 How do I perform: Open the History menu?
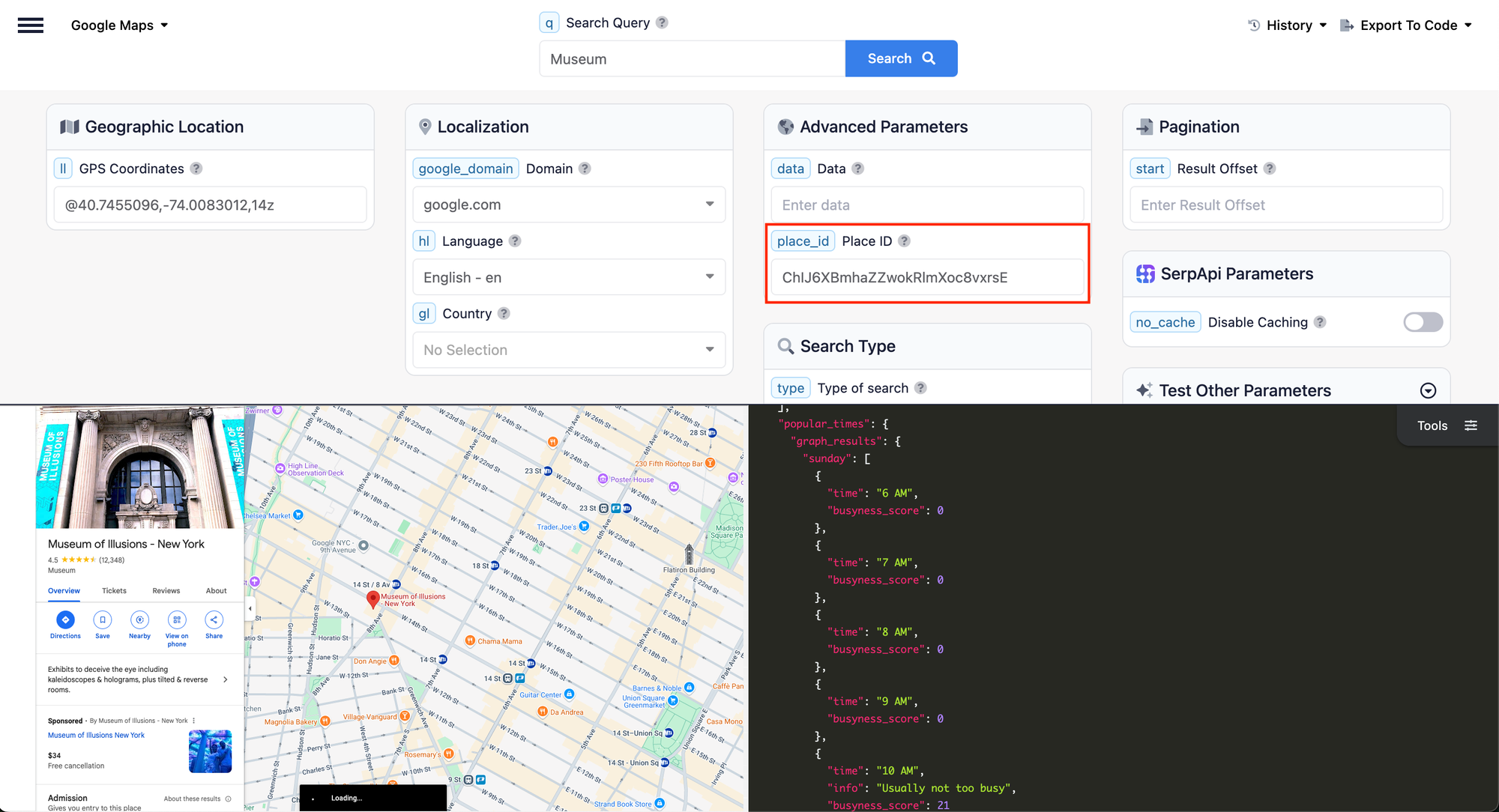(1288, 25)
